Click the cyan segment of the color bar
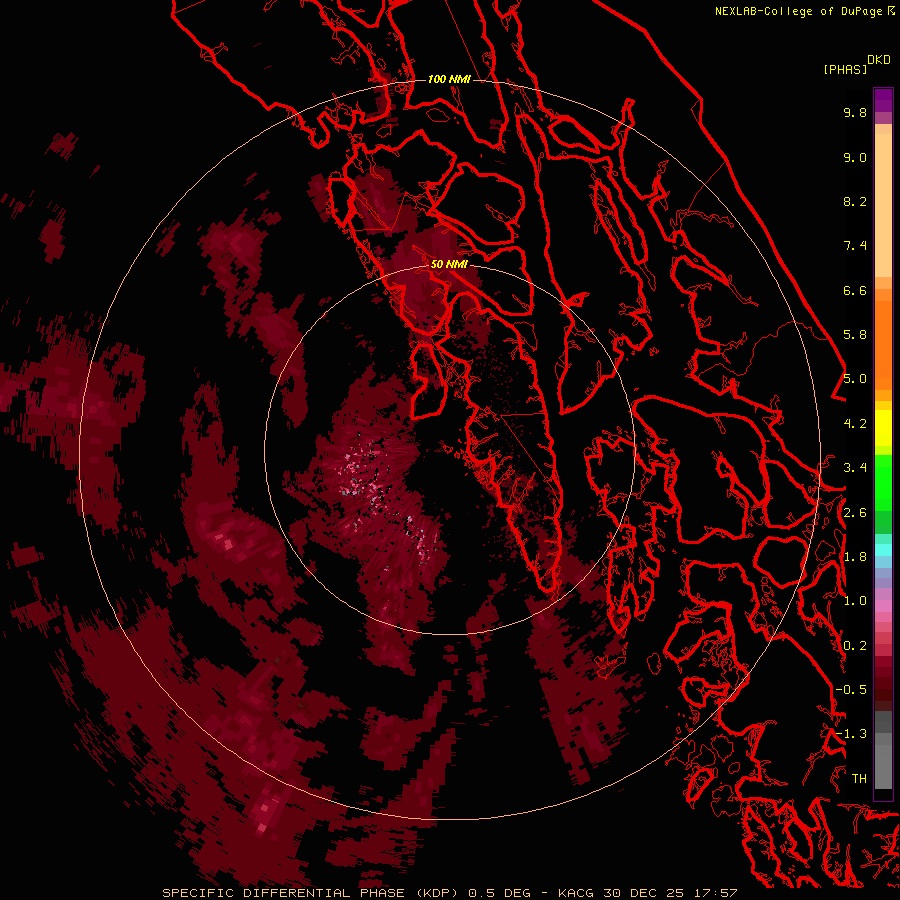Screen dimensions: 900x900 (x=883, y=550)
